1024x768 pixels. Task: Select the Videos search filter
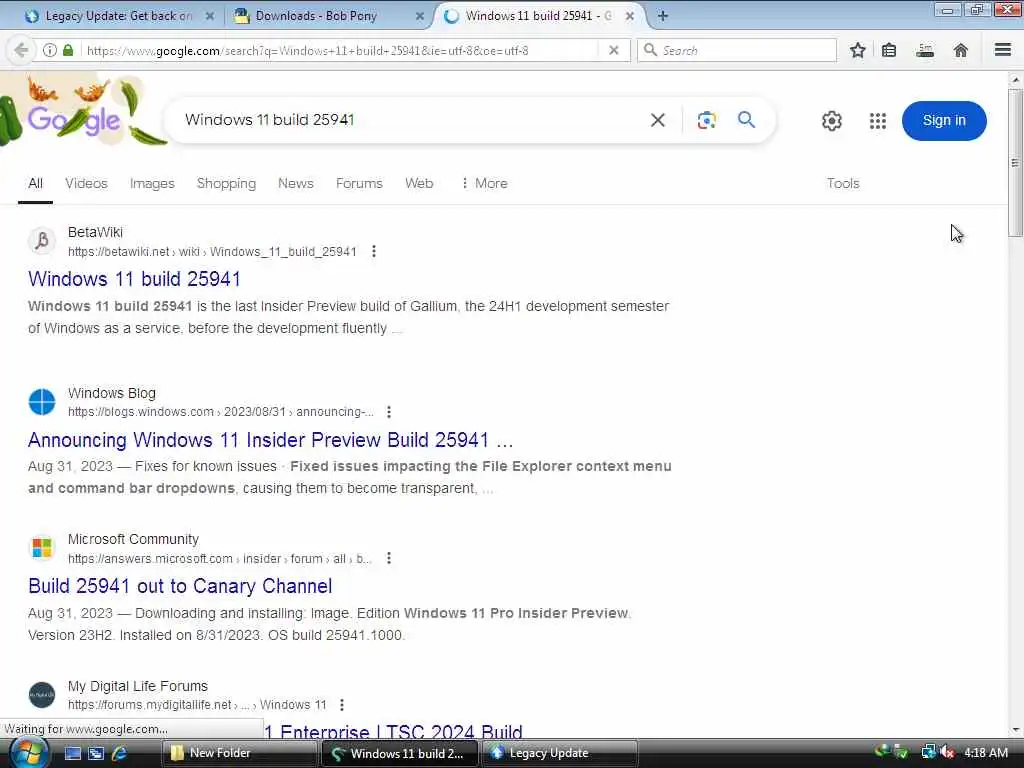coord(86,184)
